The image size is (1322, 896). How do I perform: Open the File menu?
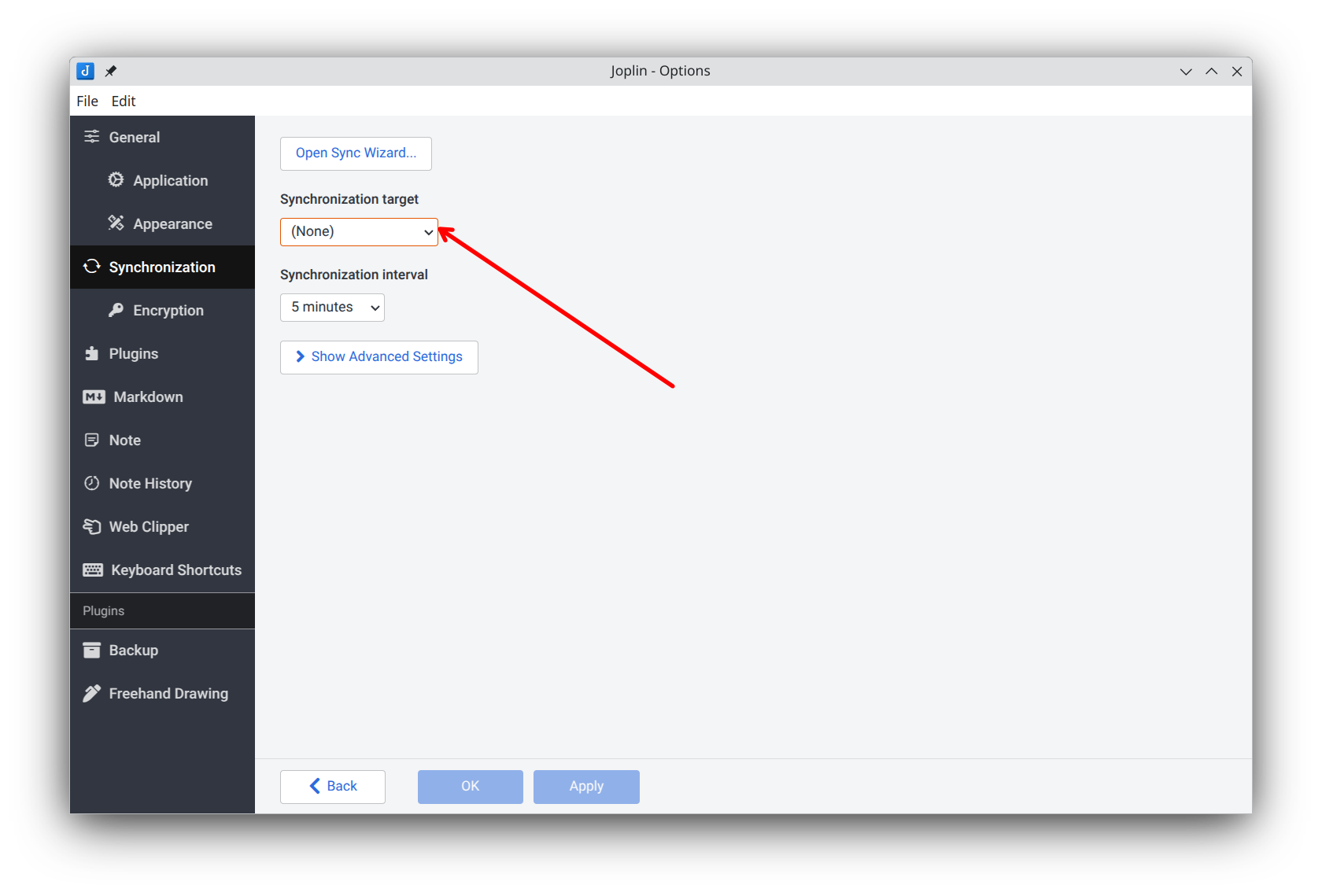87,101
